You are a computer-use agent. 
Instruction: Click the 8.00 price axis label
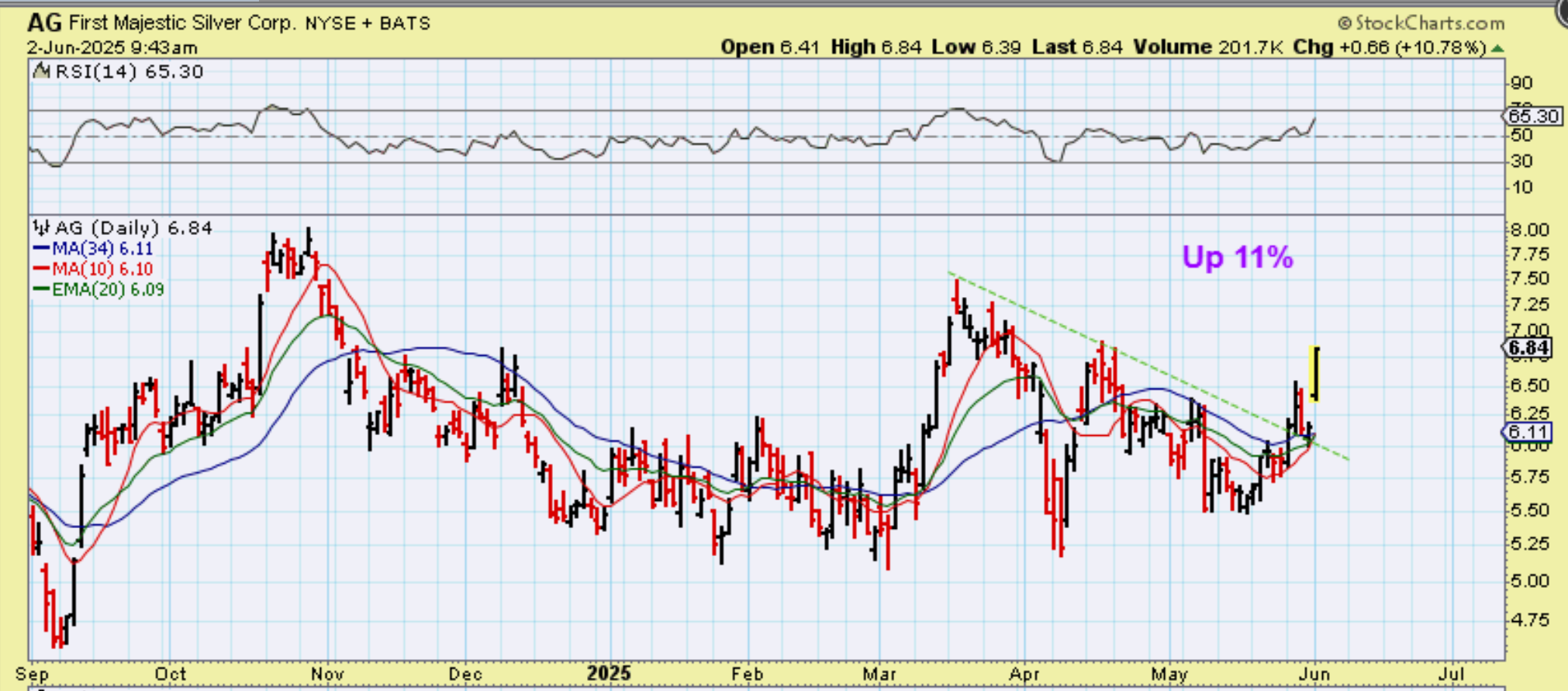coord(1529,230)
